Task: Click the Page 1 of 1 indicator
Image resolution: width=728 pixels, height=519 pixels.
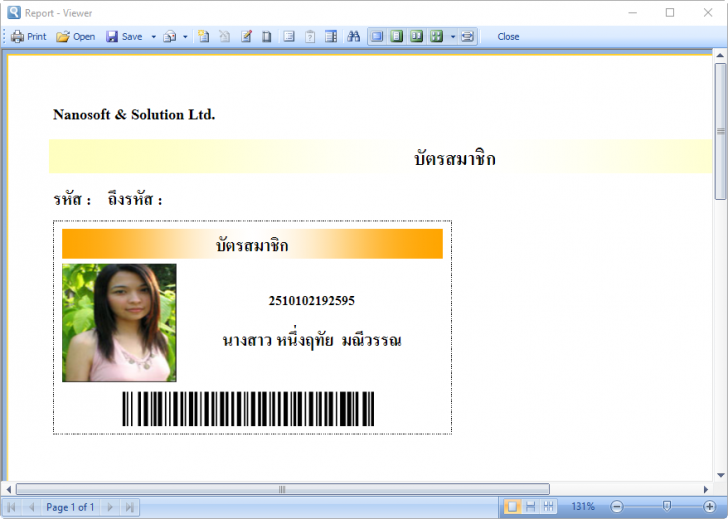Action: (70, 507)
